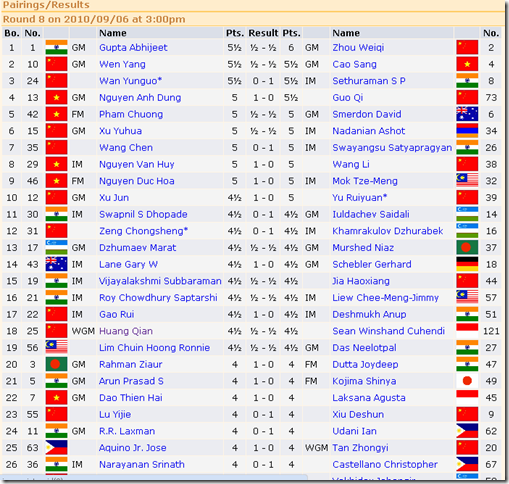This screenshot has height=484, width=509.
Task: Open Dao Thien Hai link
Action: point(131,398)
